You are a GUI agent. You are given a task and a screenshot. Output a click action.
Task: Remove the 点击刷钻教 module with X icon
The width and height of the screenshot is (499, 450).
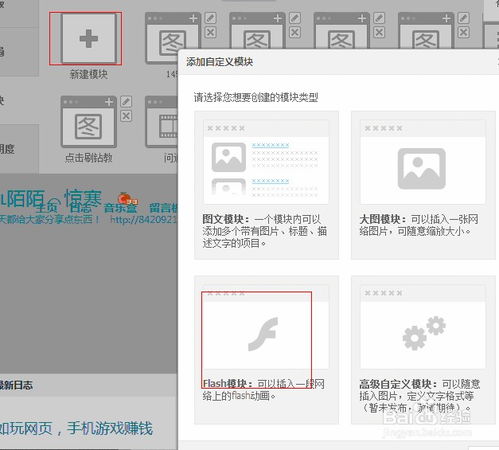pyautogui.click(x=126, y=116)
